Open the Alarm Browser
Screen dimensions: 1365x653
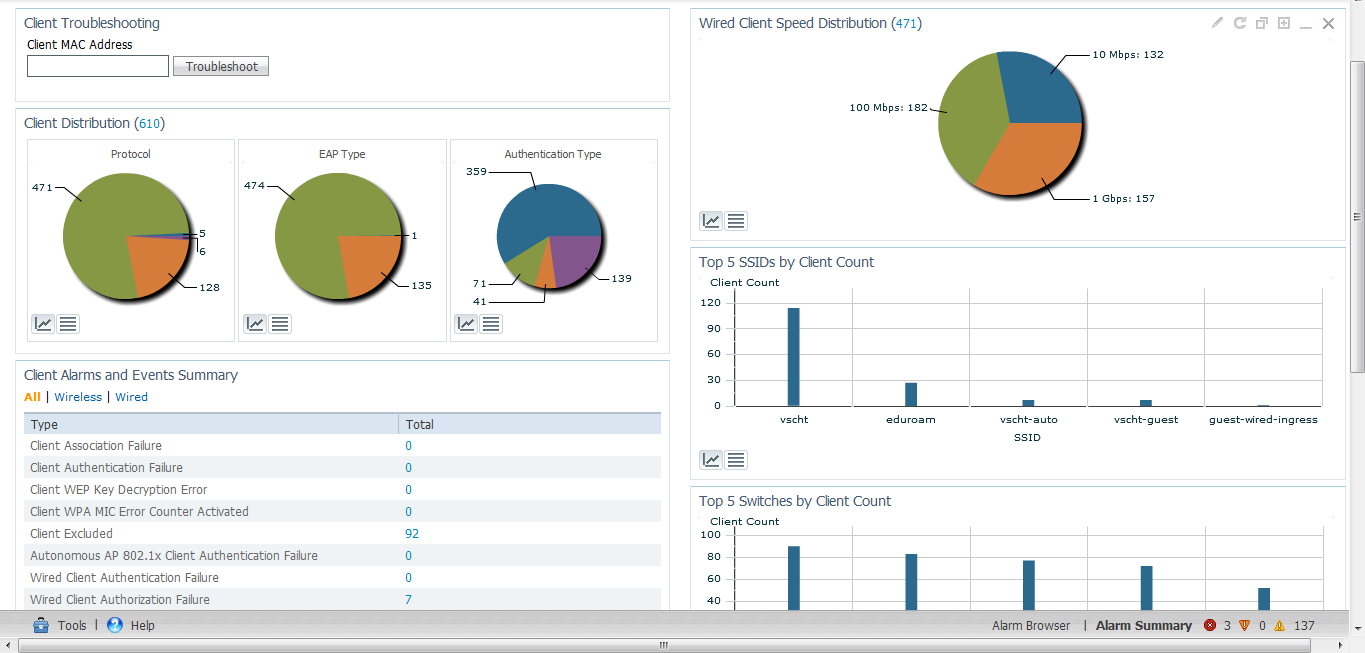(x=1031, y=626)
